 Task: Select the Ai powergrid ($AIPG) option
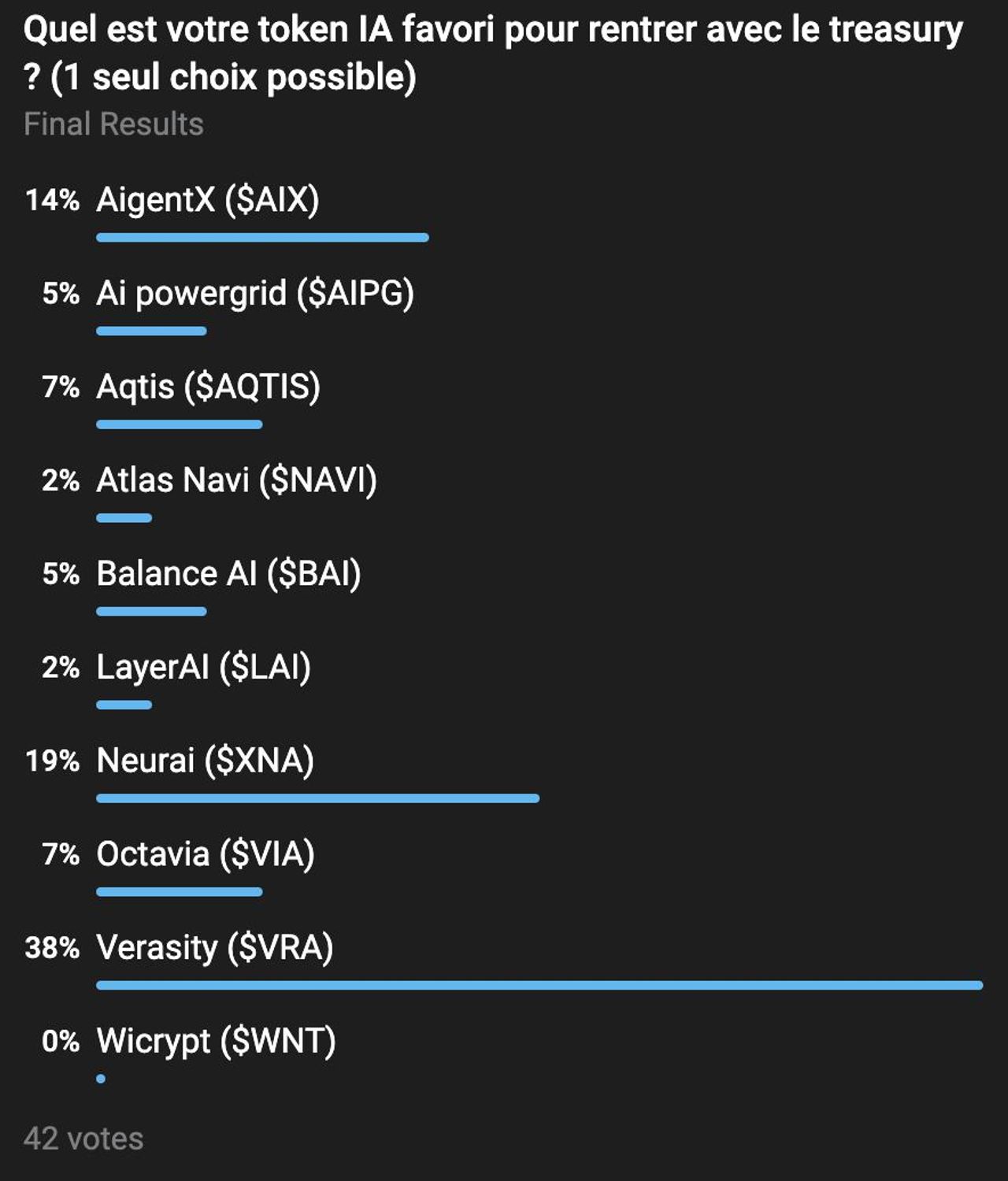(254, 293)
